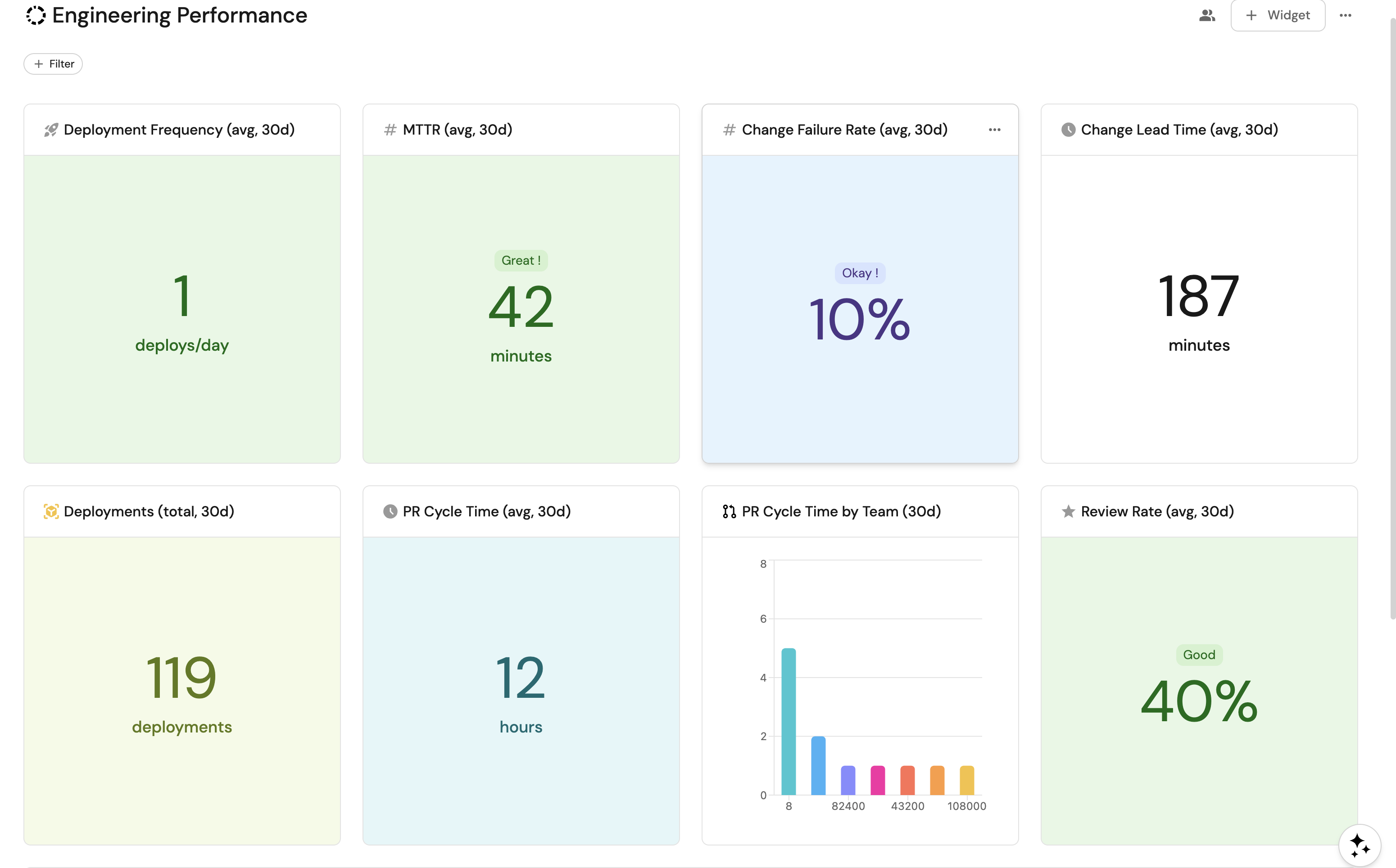Viewport: 1396px width, 868px height.
Task: Click the cube icon on Deployments widget
Action: pos(51,511)
